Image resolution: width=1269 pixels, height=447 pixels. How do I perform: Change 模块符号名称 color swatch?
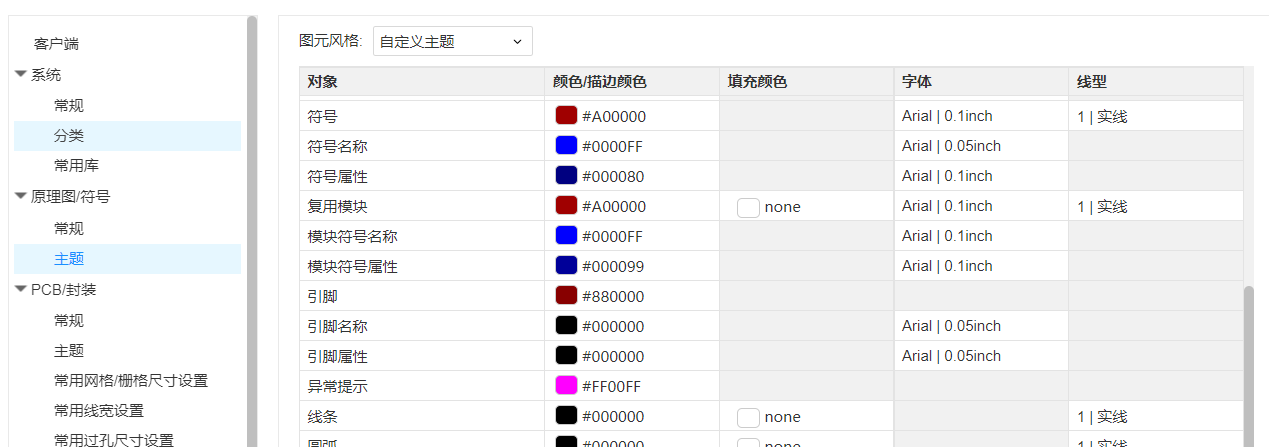click(566, 236)
